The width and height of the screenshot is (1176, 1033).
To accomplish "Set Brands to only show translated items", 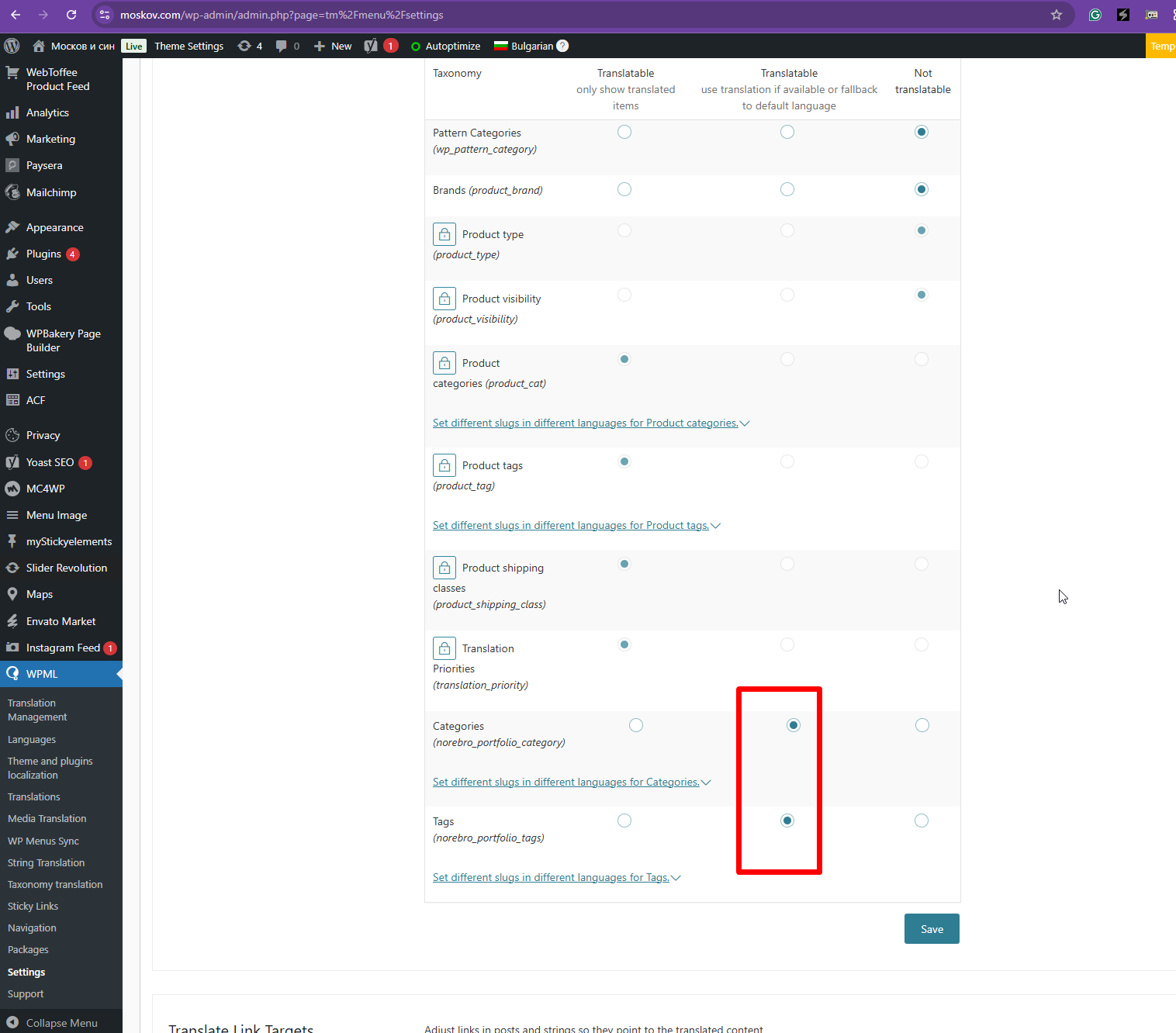I will point(624,189).
